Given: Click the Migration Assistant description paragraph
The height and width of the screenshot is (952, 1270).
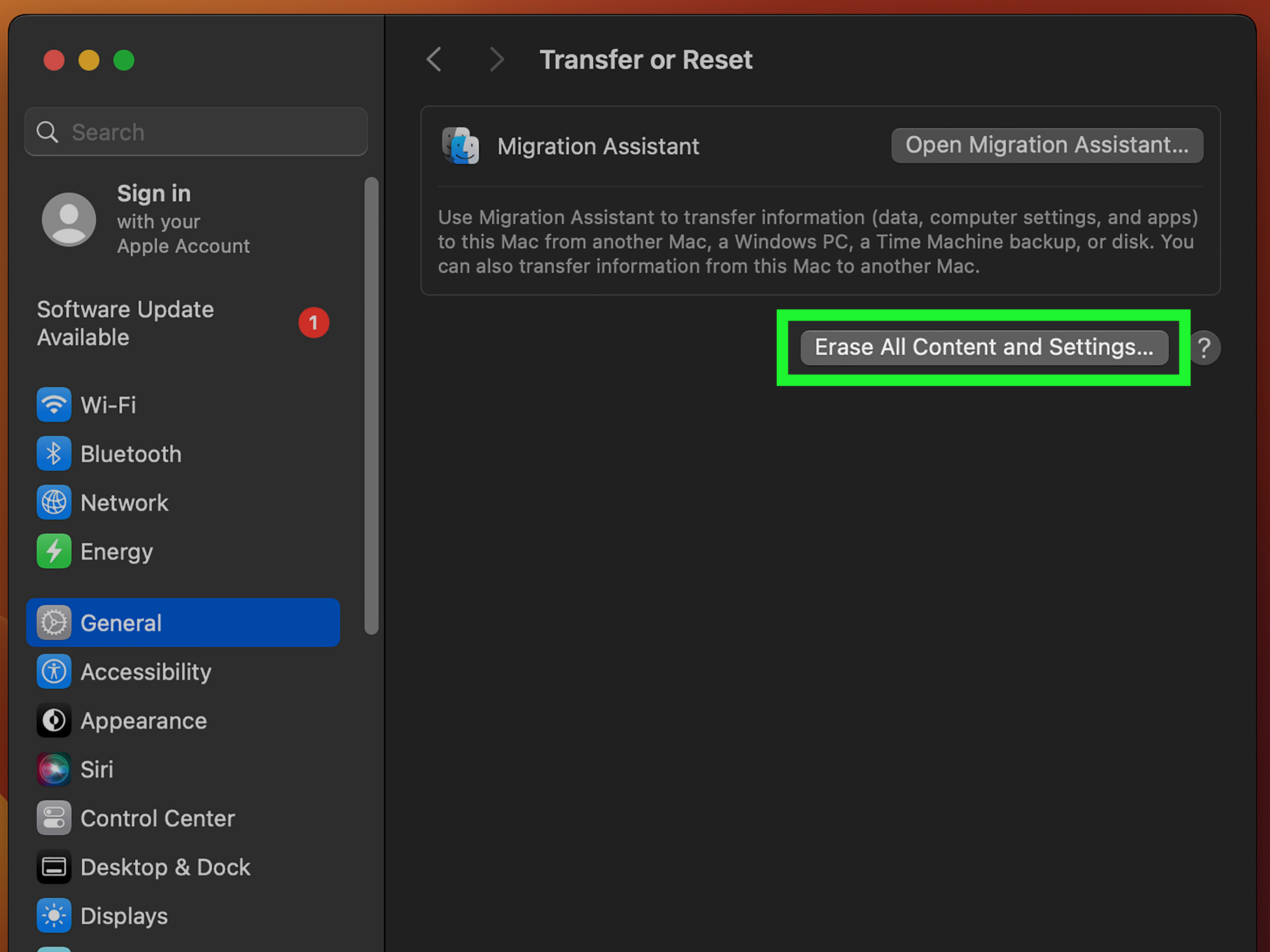Looking at the screenshot, I should (818, 242).
